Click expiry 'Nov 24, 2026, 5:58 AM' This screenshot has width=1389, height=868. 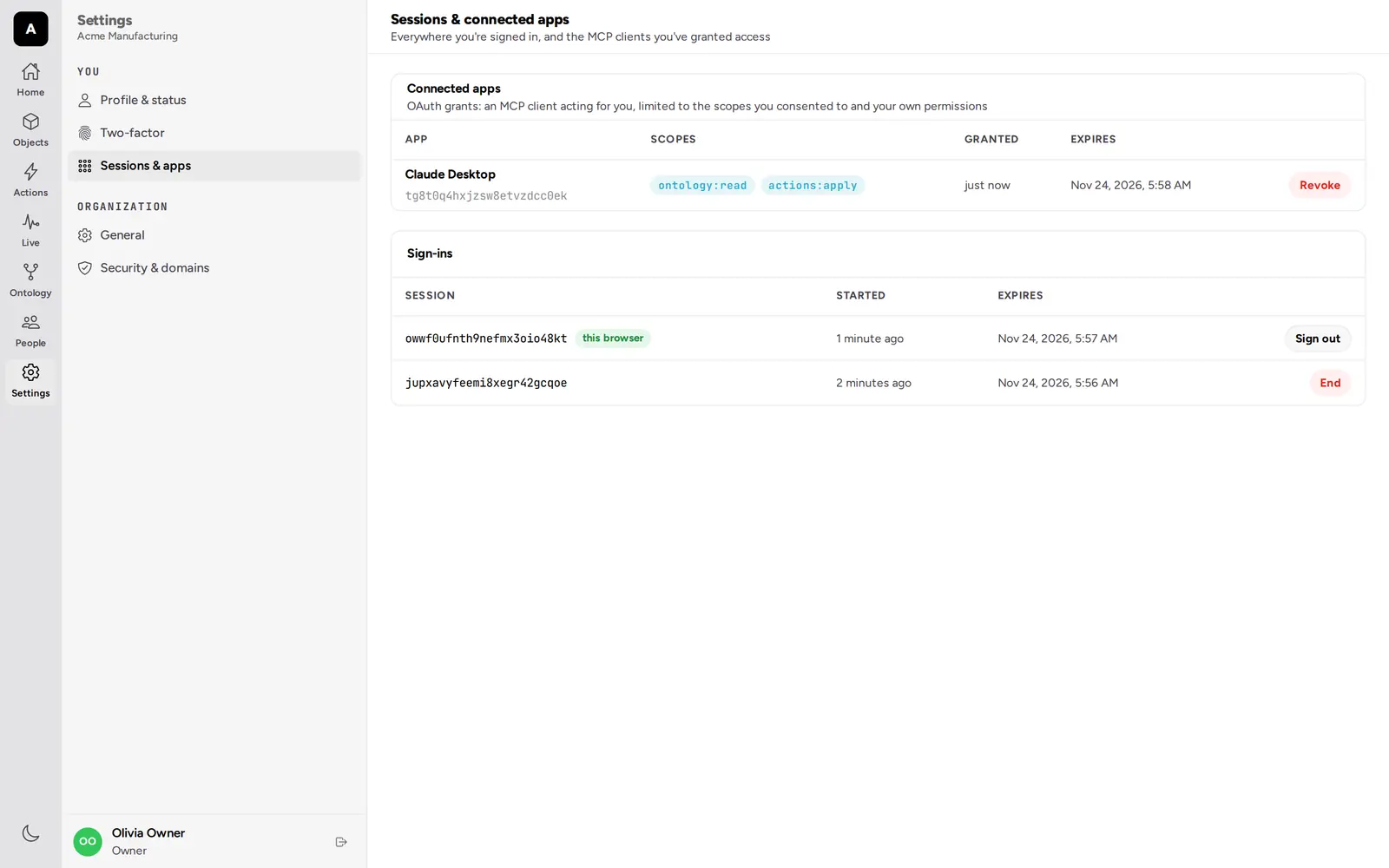click(1130, 185)
